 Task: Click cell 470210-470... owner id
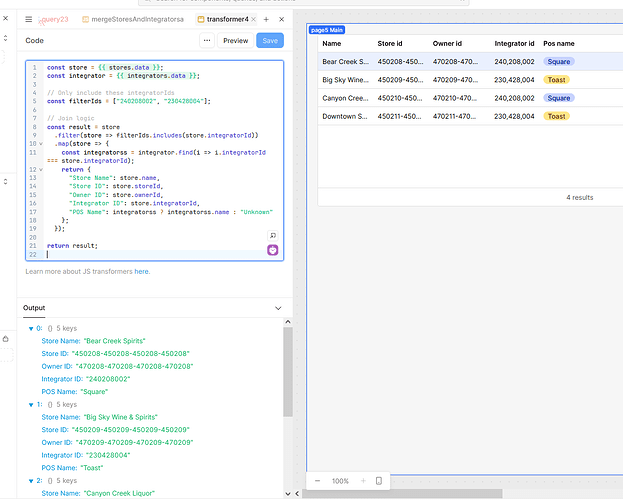[x=455, y=98]
